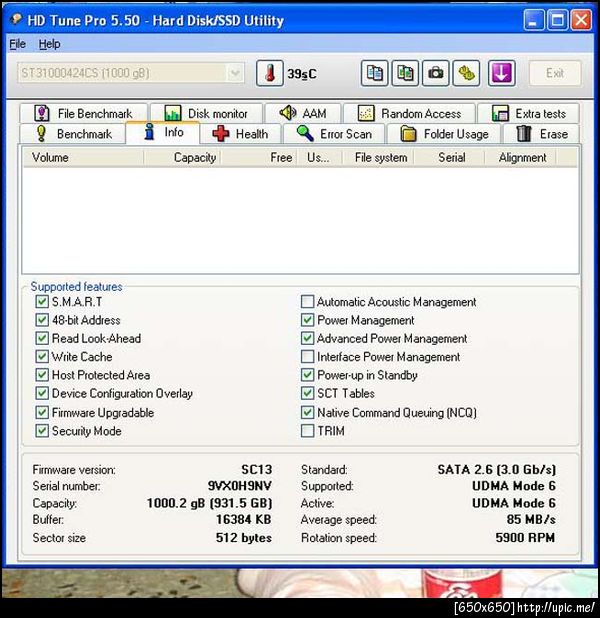Switch to the File Benchmark tab
600x618 pixels.
tap(83, 114)
